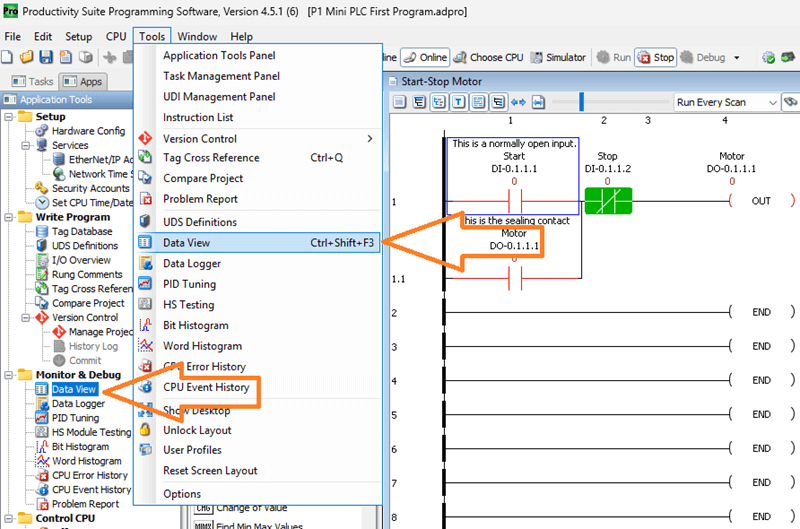Screen dimensions: 800x529
Task: Toggle the Online connection button
Action: pyautogui.click(x=425, y=58)
